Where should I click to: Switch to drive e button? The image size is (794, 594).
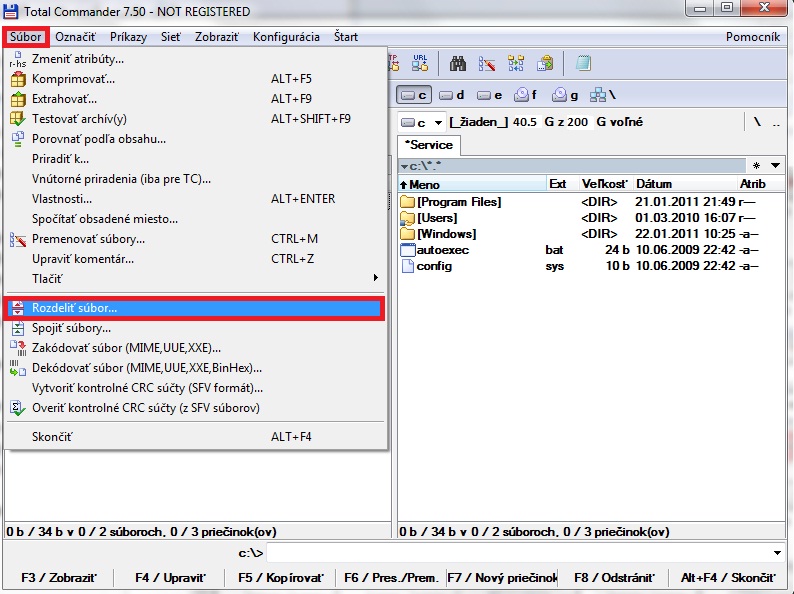(x=490, y=95)
